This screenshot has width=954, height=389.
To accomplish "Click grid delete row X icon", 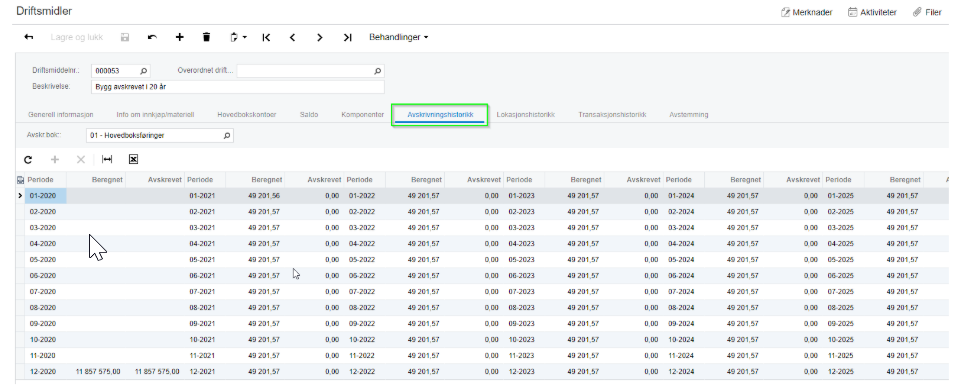I will pyautogui.click(x=80, y=159).
